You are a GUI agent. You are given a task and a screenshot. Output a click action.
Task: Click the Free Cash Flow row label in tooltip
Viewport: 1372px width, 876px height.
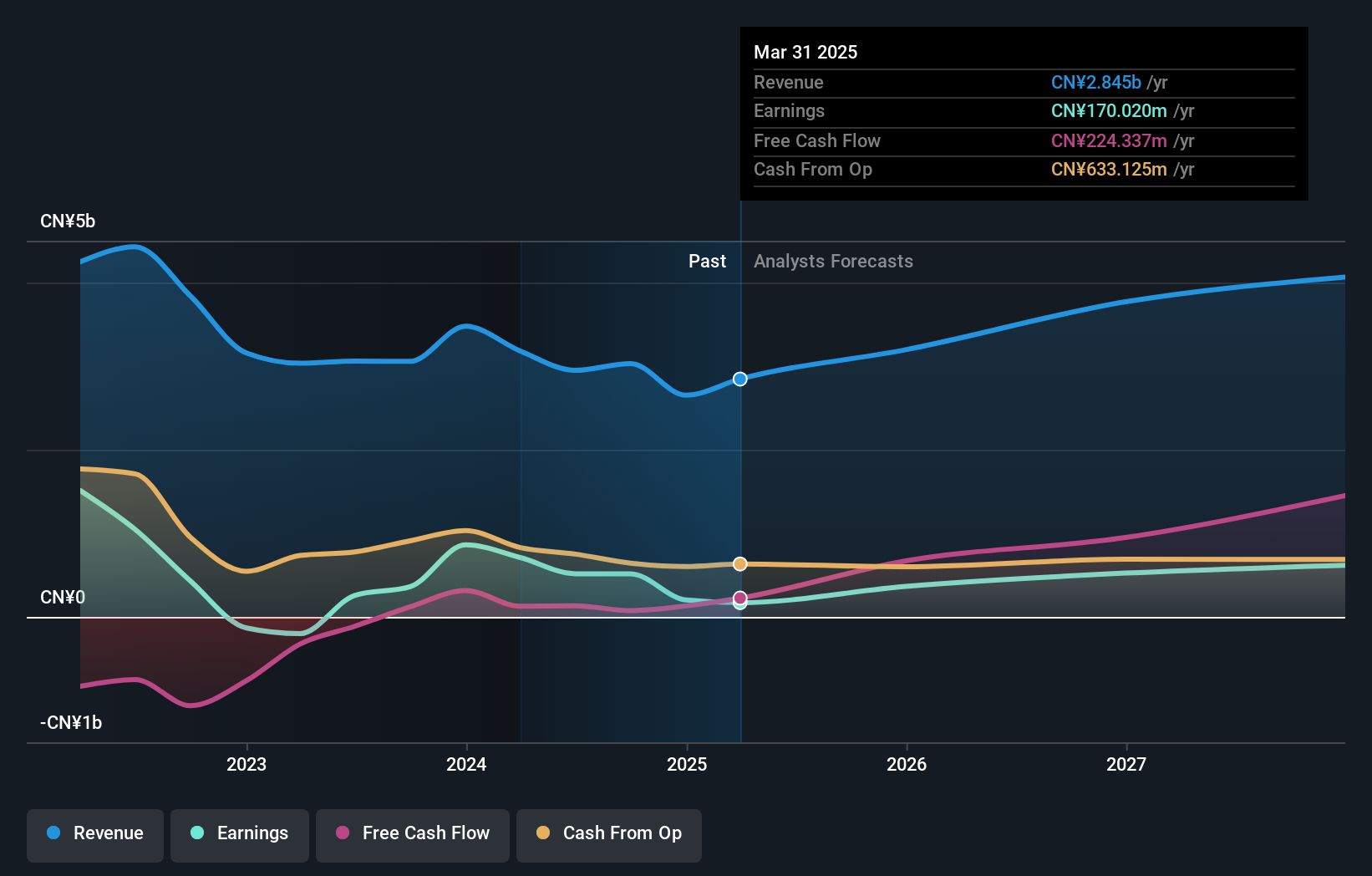tap(817, 141)
